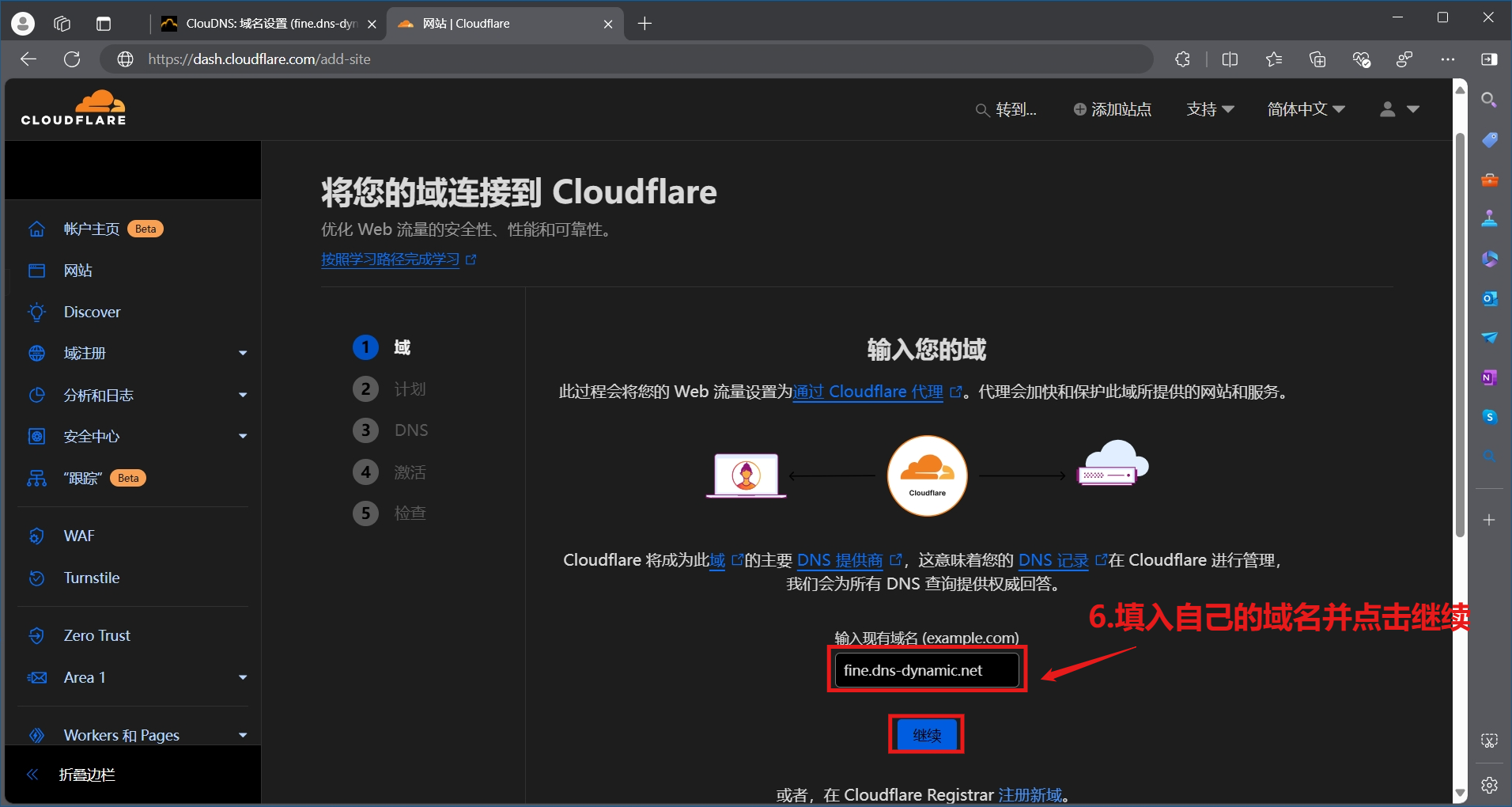Open the tools briefcase sidebar icon
1512x807 pixels.
[x=1489, y=180]
